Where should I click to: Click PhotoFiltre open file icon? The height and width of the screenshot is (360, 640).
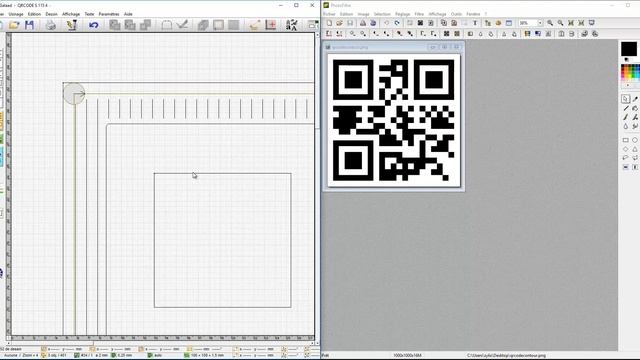pos(339,23)
